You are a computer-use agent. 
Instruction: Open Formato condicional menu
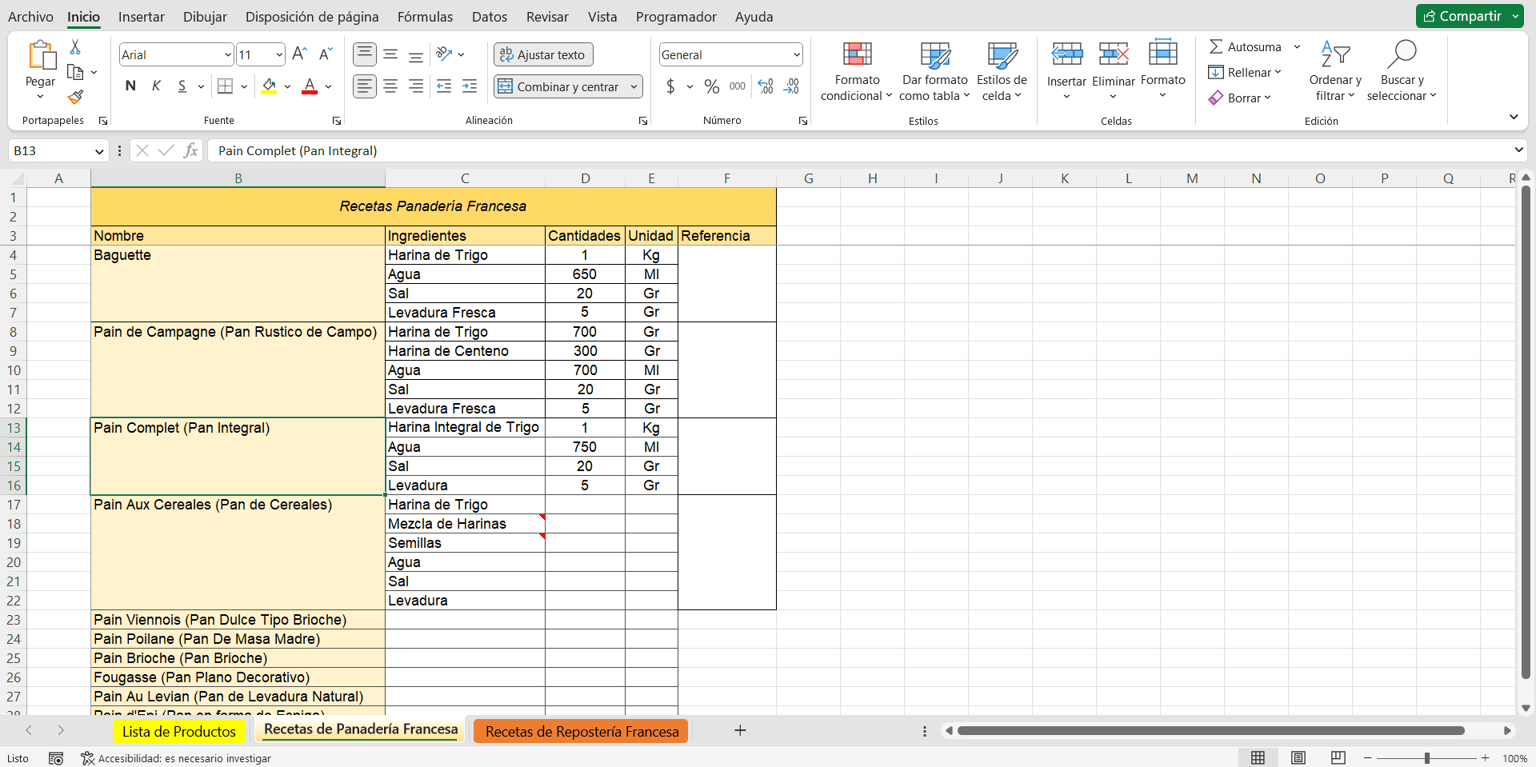(x=857, y=71)
